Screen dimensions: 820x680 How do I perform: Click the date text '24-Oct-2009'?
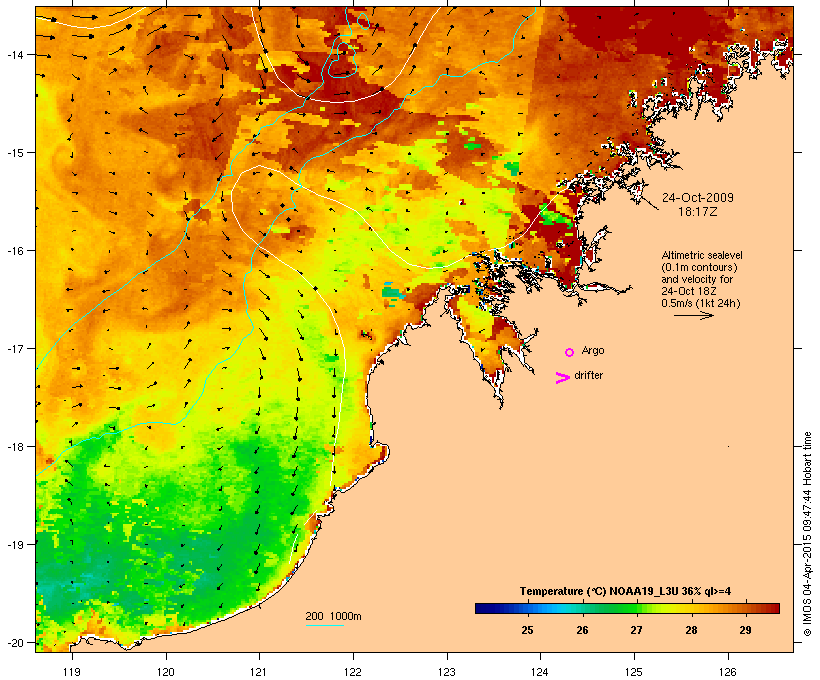click(698, 198)
